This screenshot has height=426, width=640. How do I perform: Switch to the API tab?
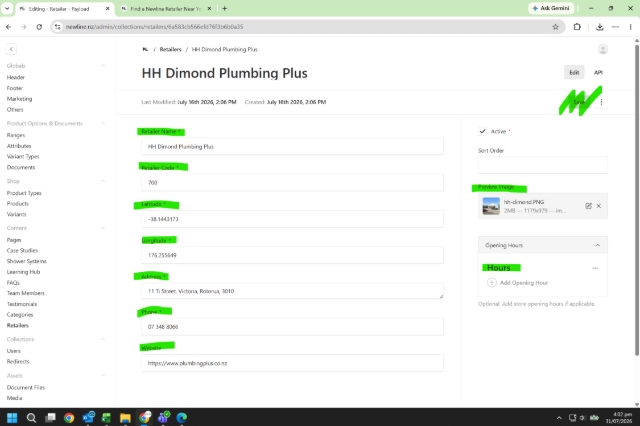[x=598, y=73]
